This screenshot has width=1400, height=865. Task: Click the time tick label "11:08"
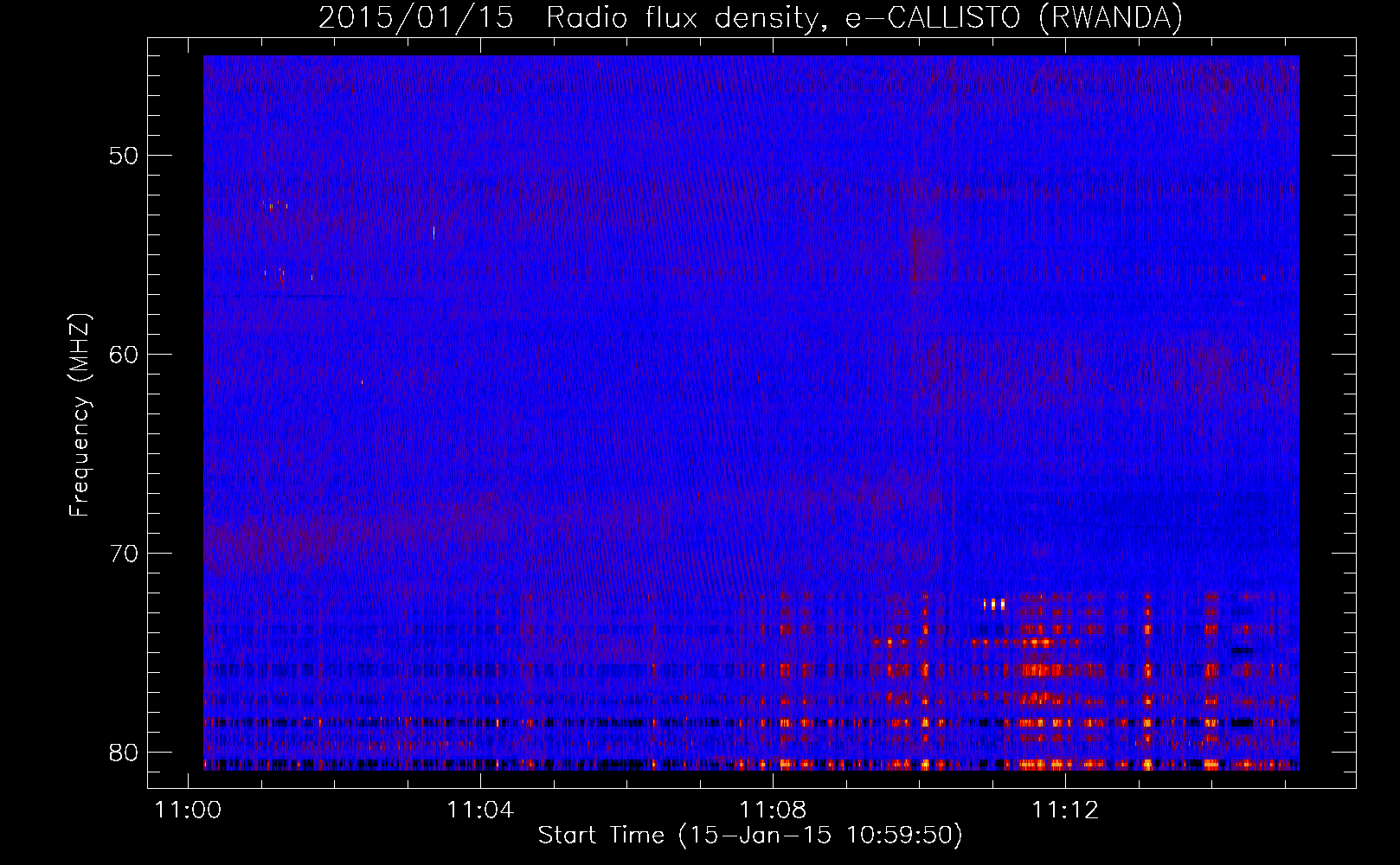pos(773,810)
